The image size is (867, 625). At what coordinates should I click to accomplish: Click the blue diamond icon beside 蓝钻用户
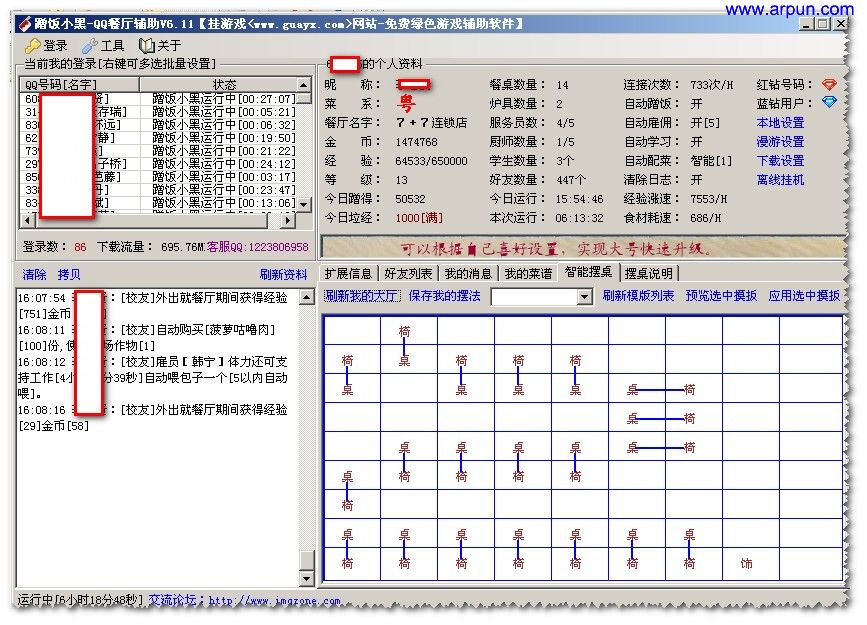tap(829, 102)
